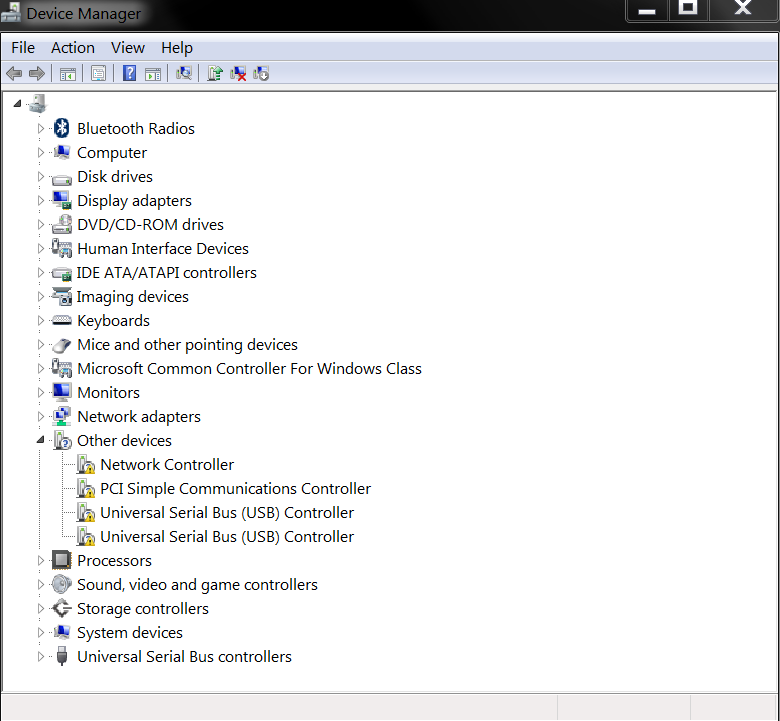
Task: Expand the Network adapters node
Action: pos(41,416)
